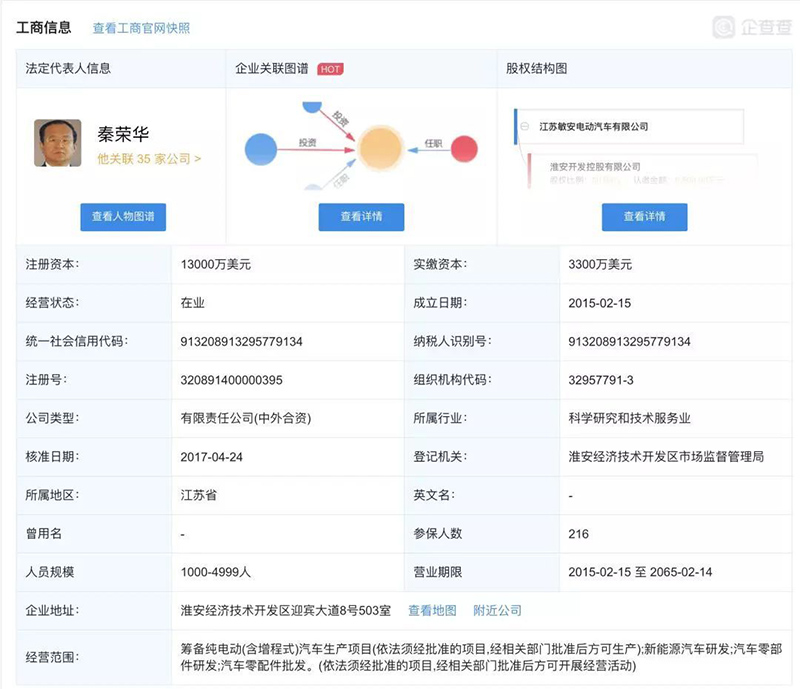This screenshot has height=689, width=800.
Task: Click 统一社会信用代码 value 913208913295779134
Action: (241, 341)
